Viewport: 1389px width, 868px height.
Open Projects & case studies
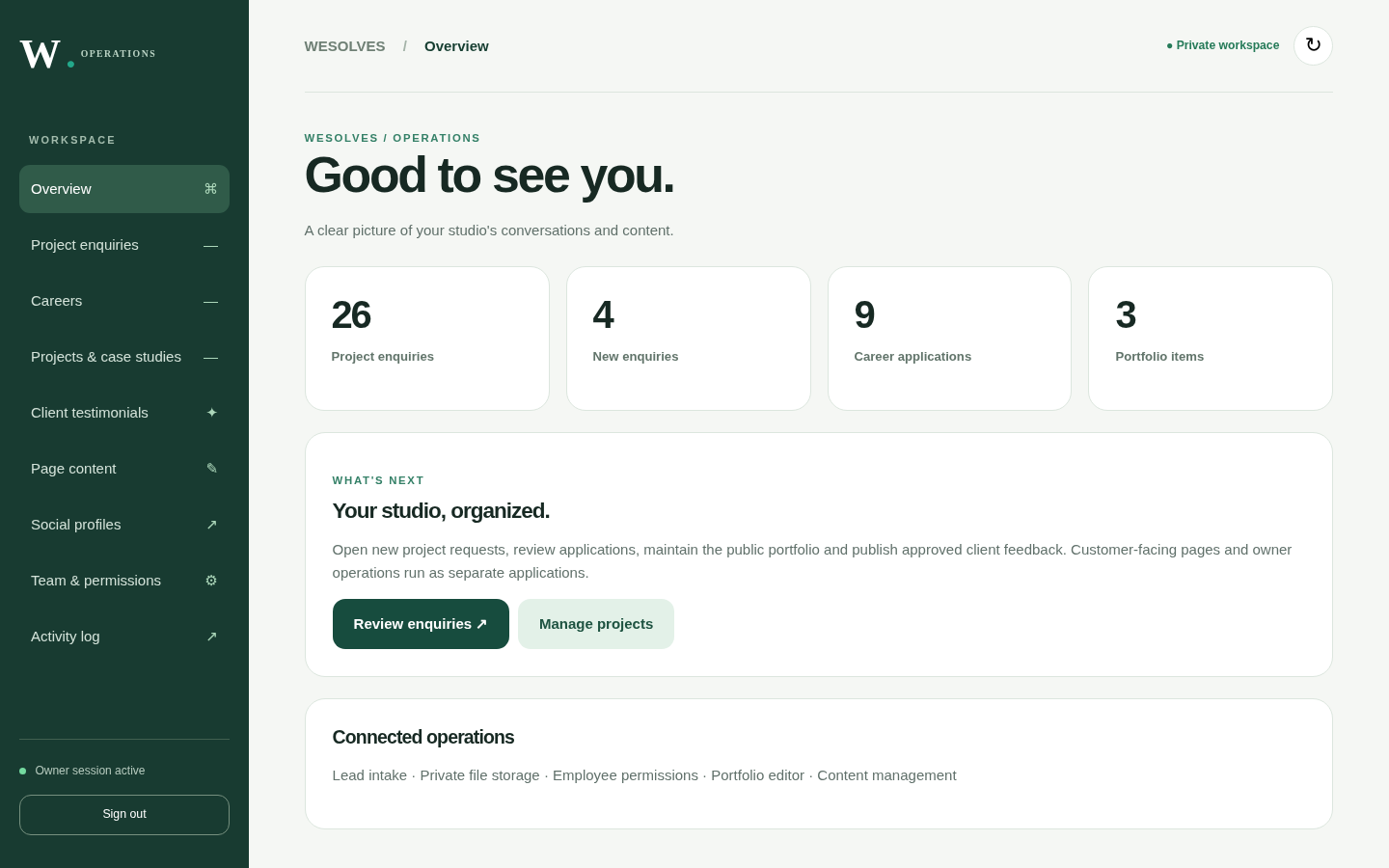pyautogui.click(x=124, y=357)
